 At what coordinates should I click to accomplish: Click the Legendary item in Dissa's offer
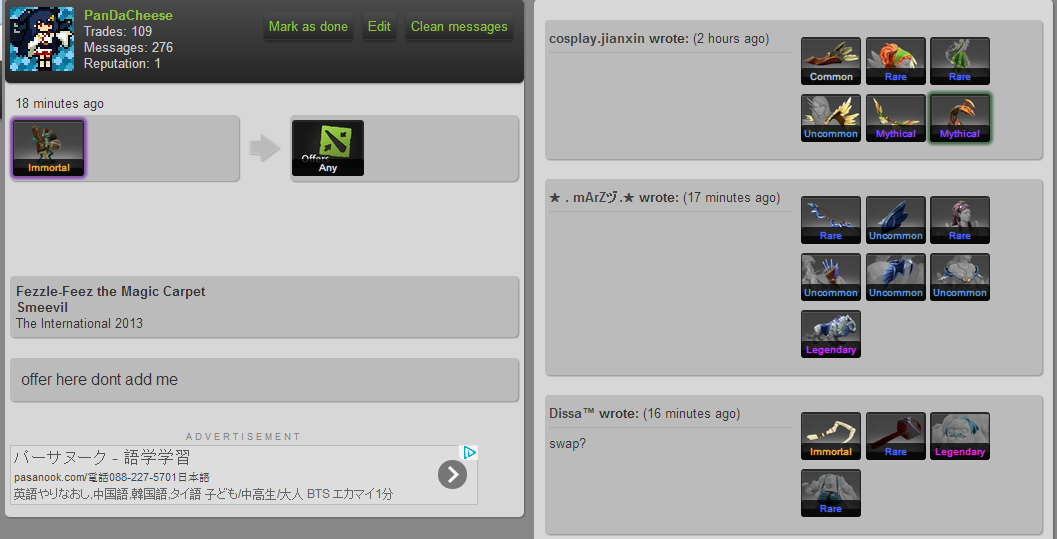[960, 437]
